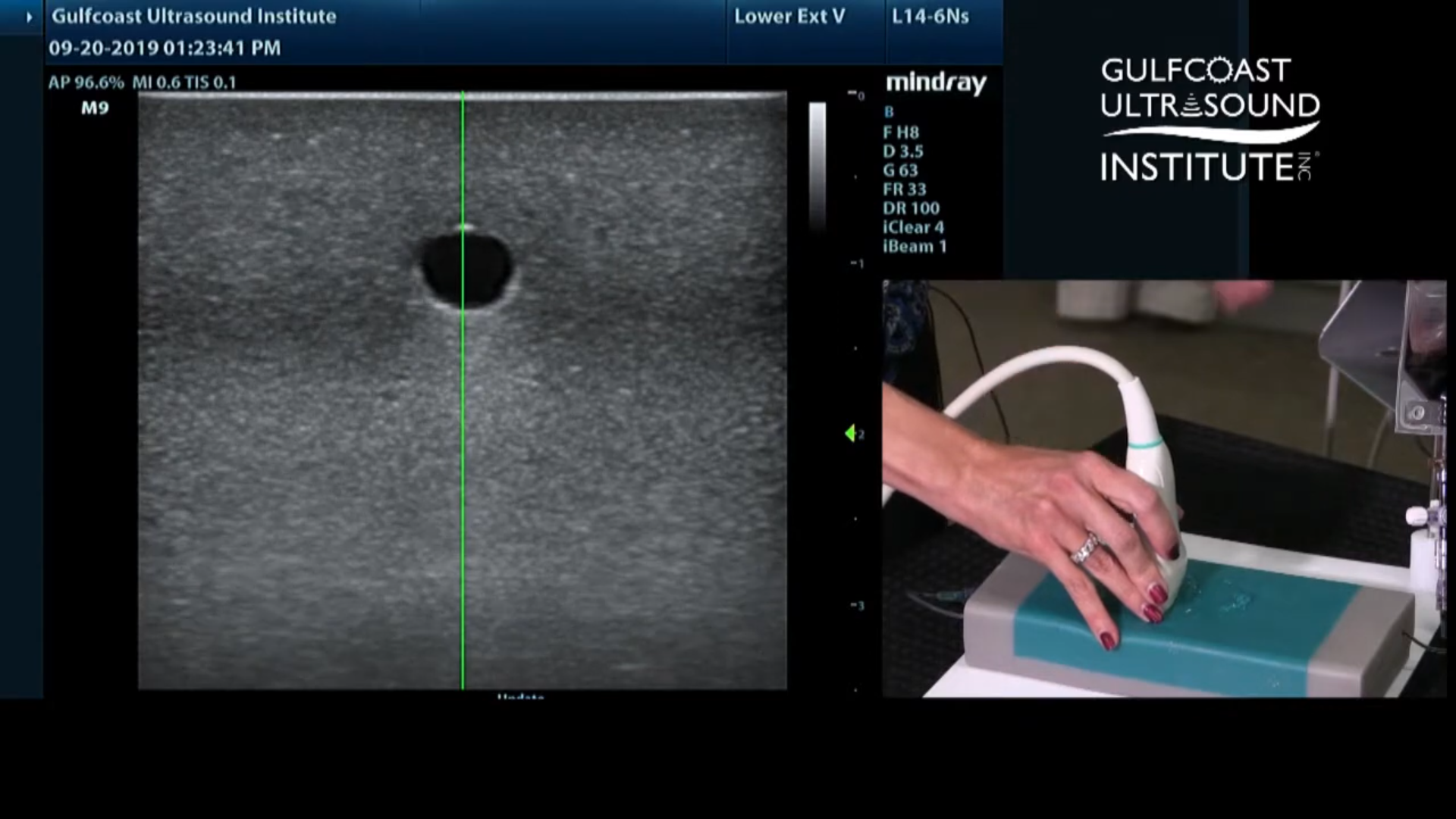
Task: Select the L14-6Ns transducer label
Action: click(930, 17)
